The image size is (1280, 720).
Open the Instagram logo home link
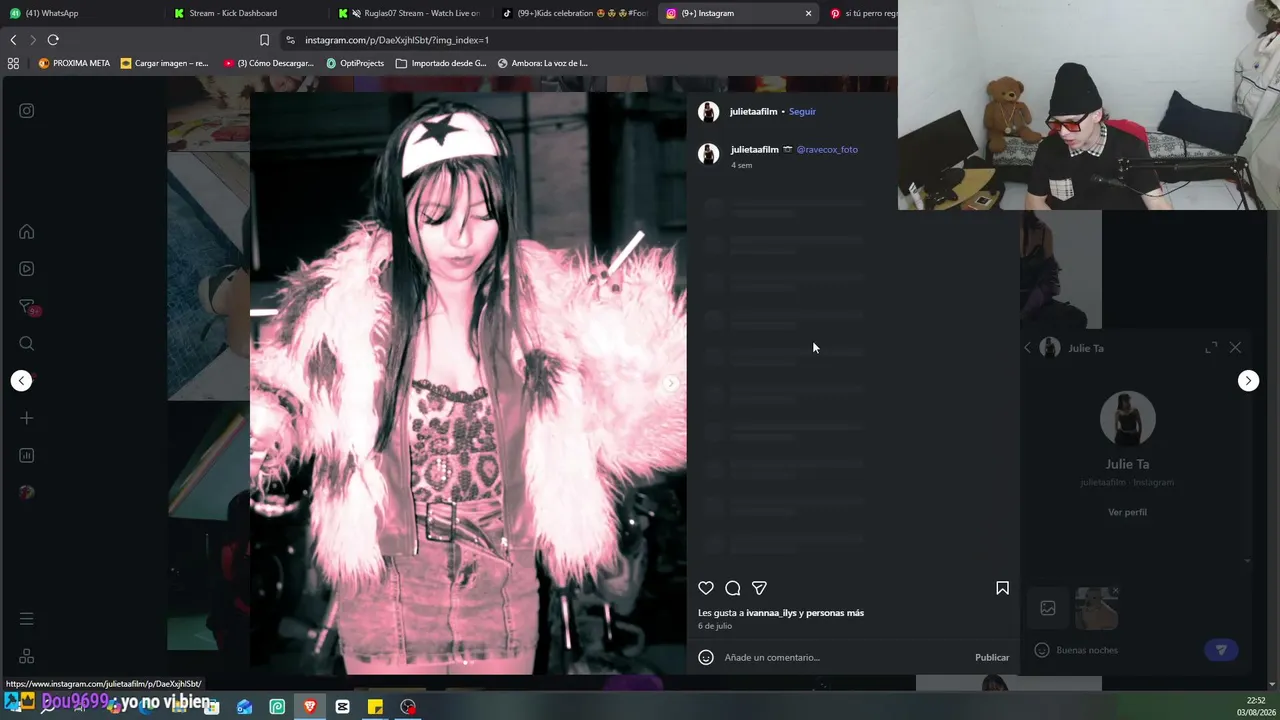27,111
